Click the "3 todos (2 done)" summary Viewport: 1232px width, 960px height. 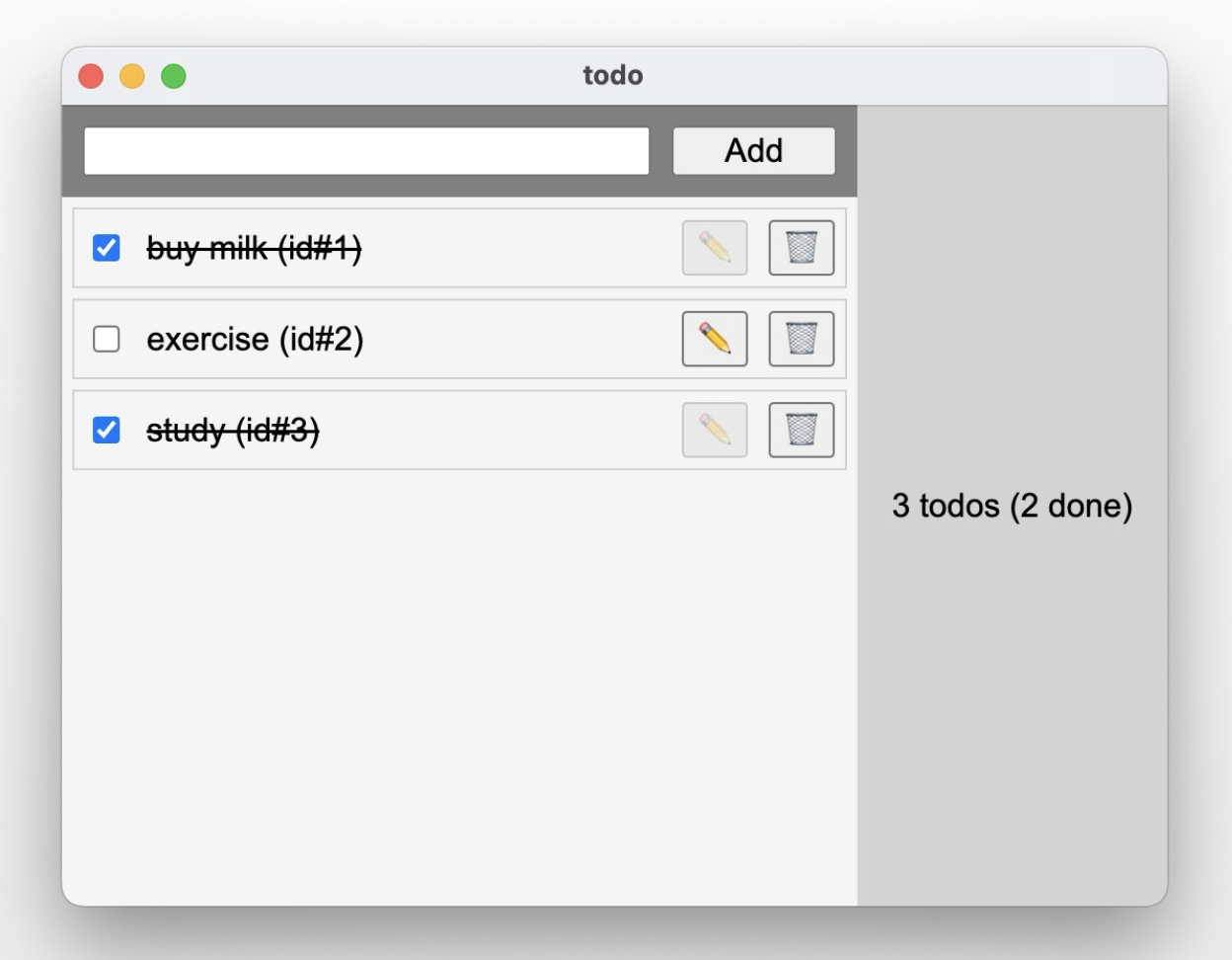[1012, 506]
